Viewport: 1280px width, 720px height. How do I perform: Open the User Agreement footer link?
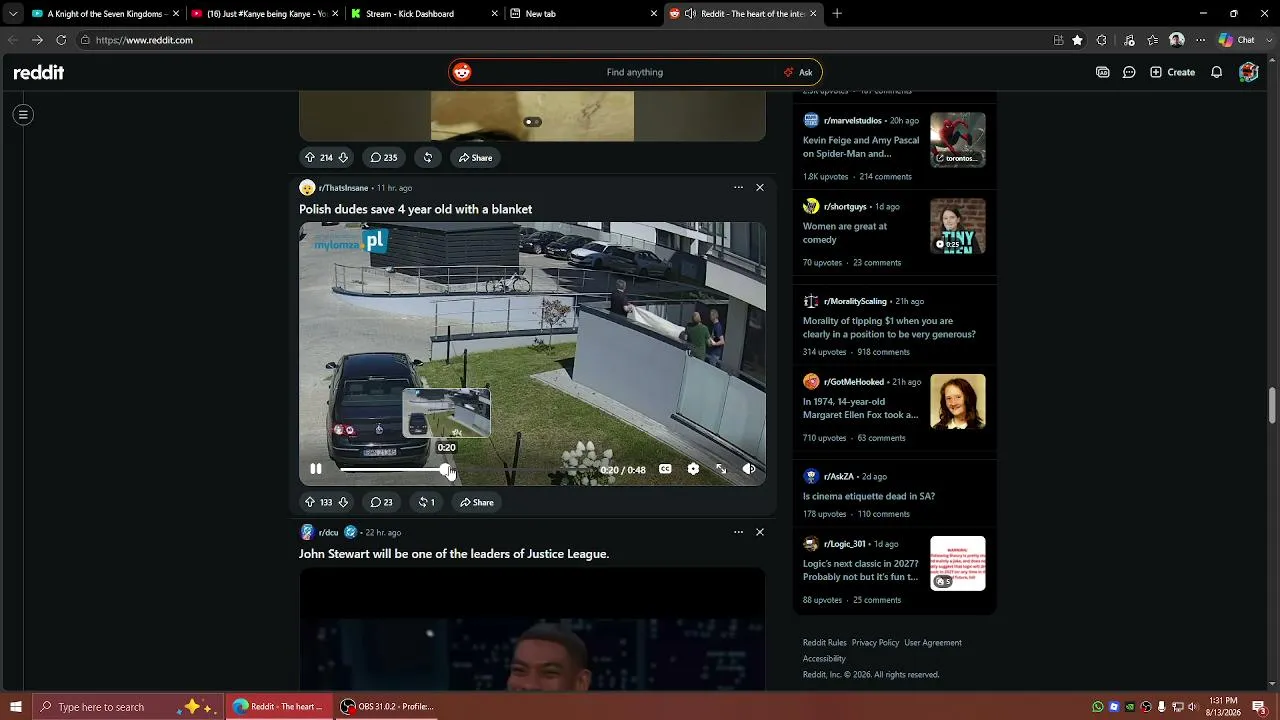(933, 643)
